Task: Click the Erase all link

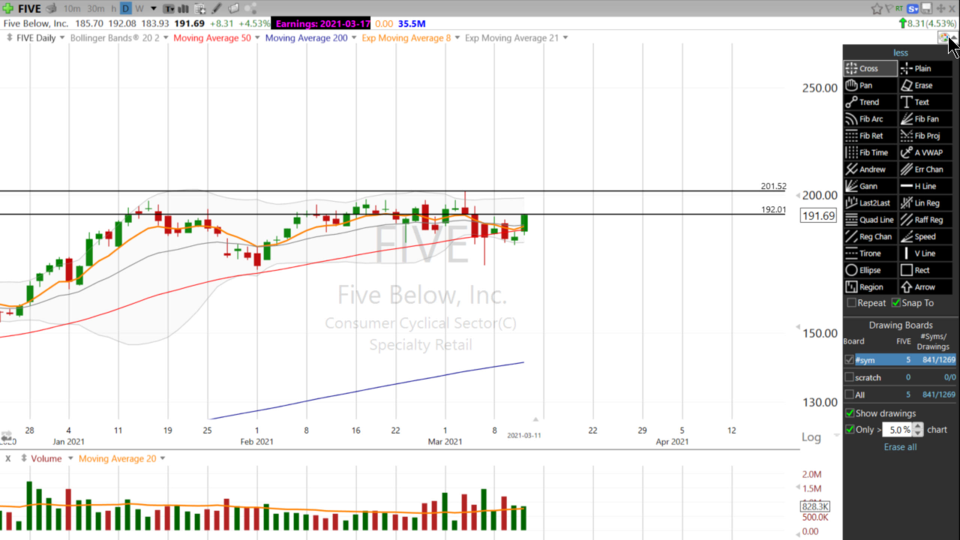Action: 900,447
